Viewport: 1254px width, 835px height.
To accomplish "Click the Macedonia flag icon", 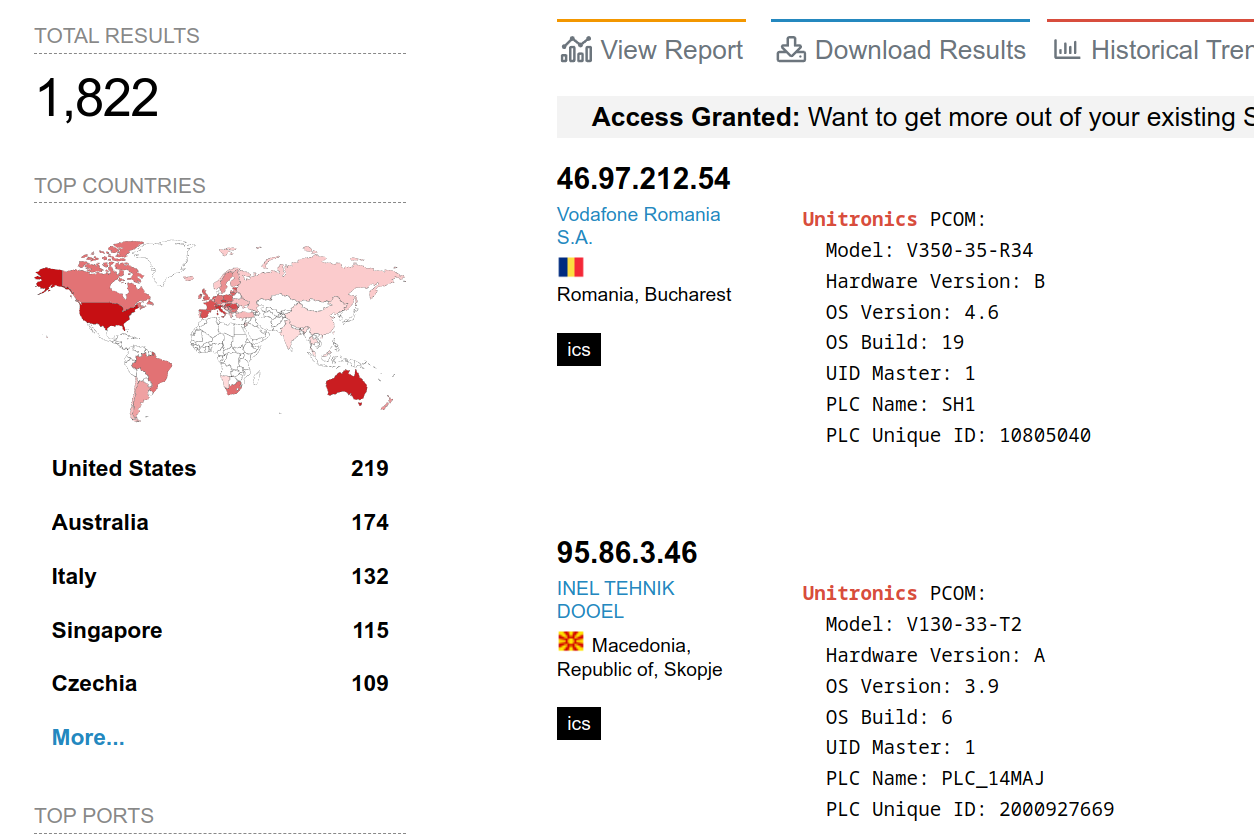I will point(570,641).
